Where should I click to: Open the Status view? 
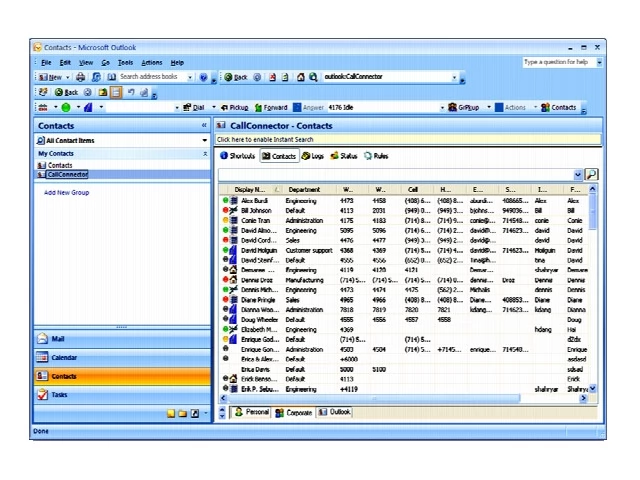[x=343, y=156]
